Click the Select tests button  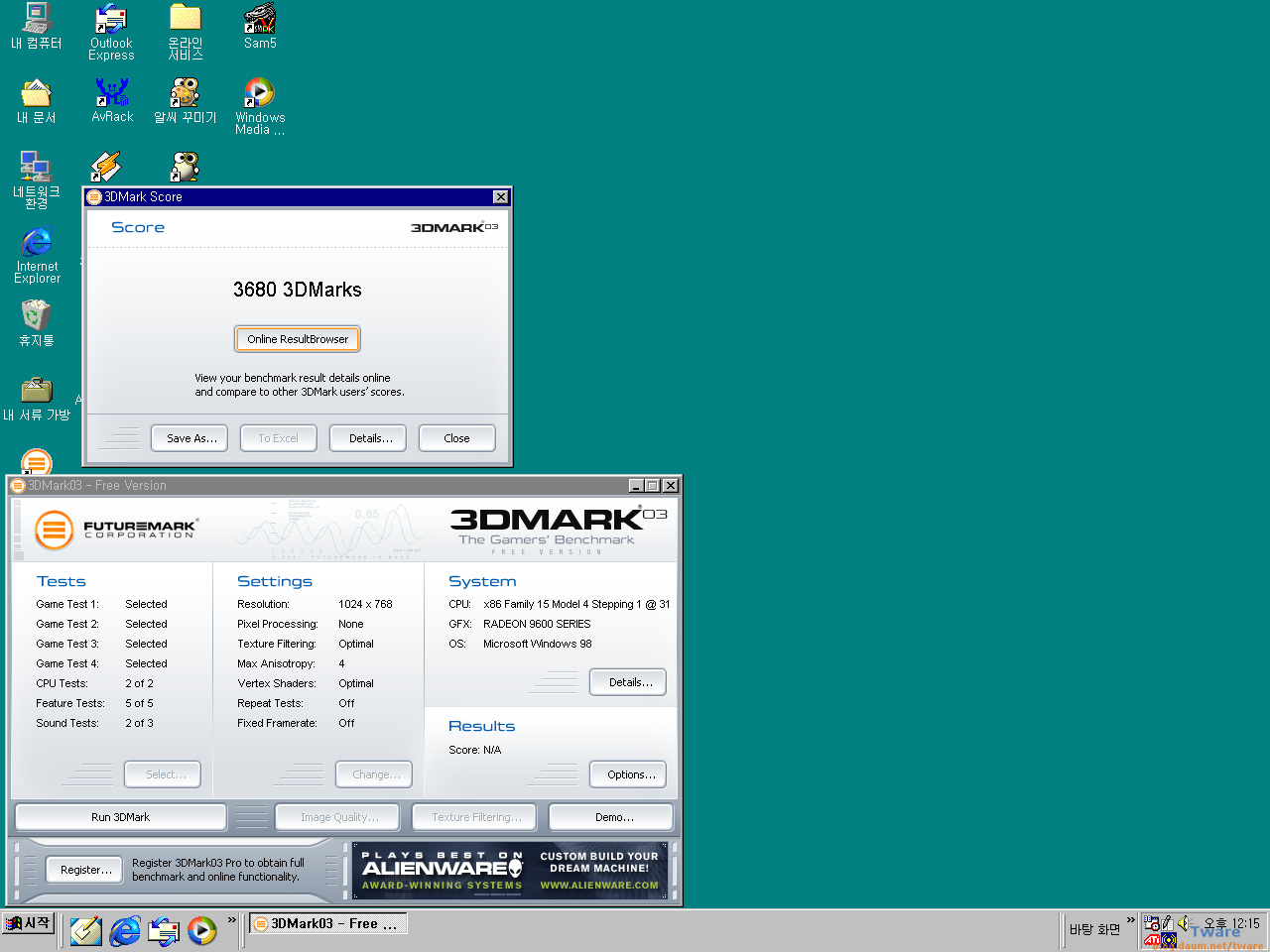point(163,774)
